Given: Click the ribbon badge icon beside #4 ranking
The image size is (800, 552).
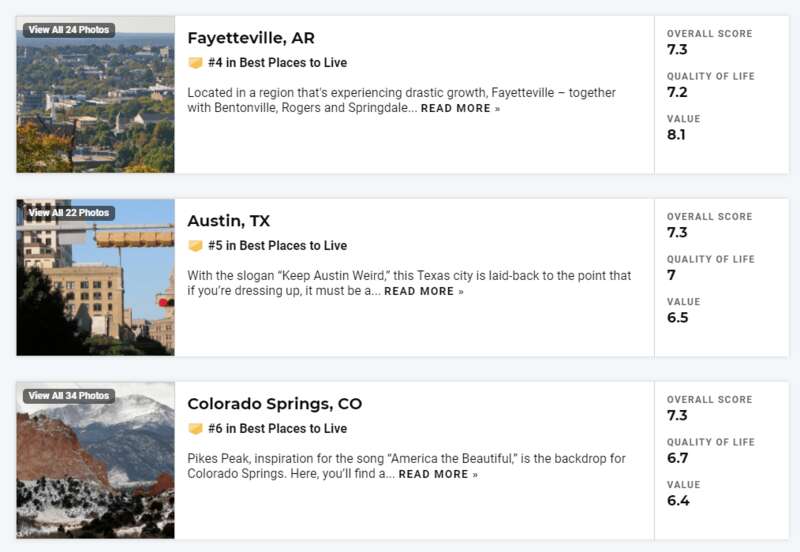Looking at the screenshot, I should click(195, 63).
